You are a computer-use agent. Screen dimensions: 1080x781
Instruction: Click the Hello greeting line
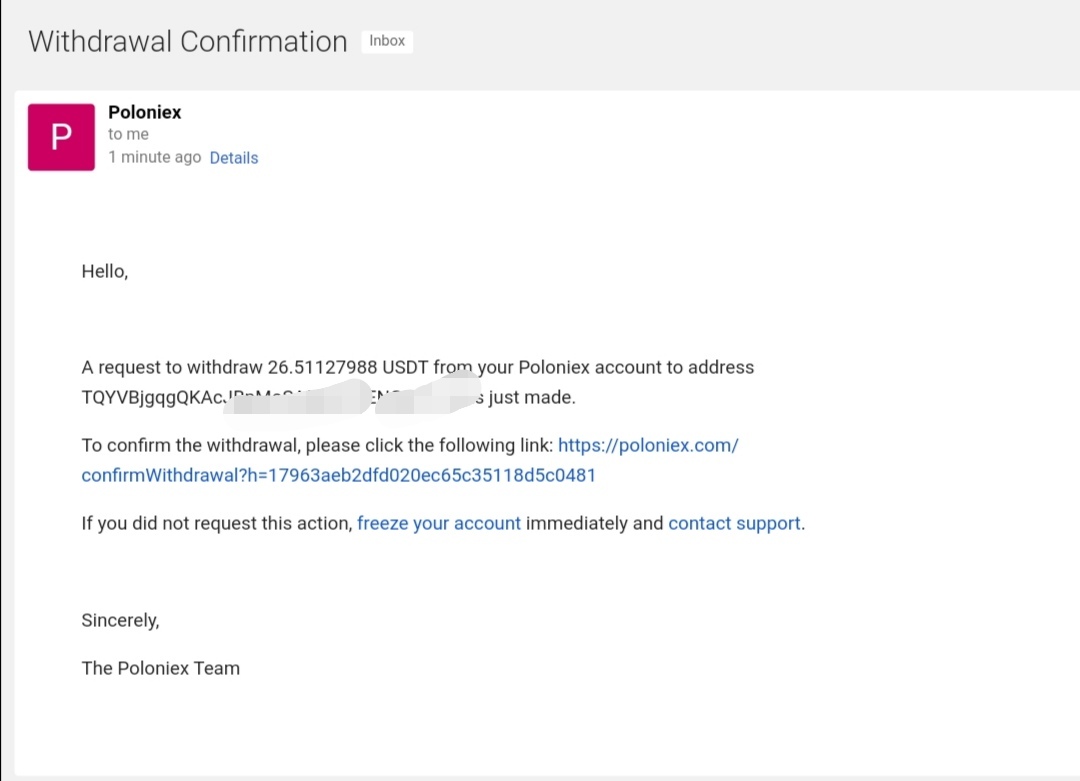click(x=105, y=271)
